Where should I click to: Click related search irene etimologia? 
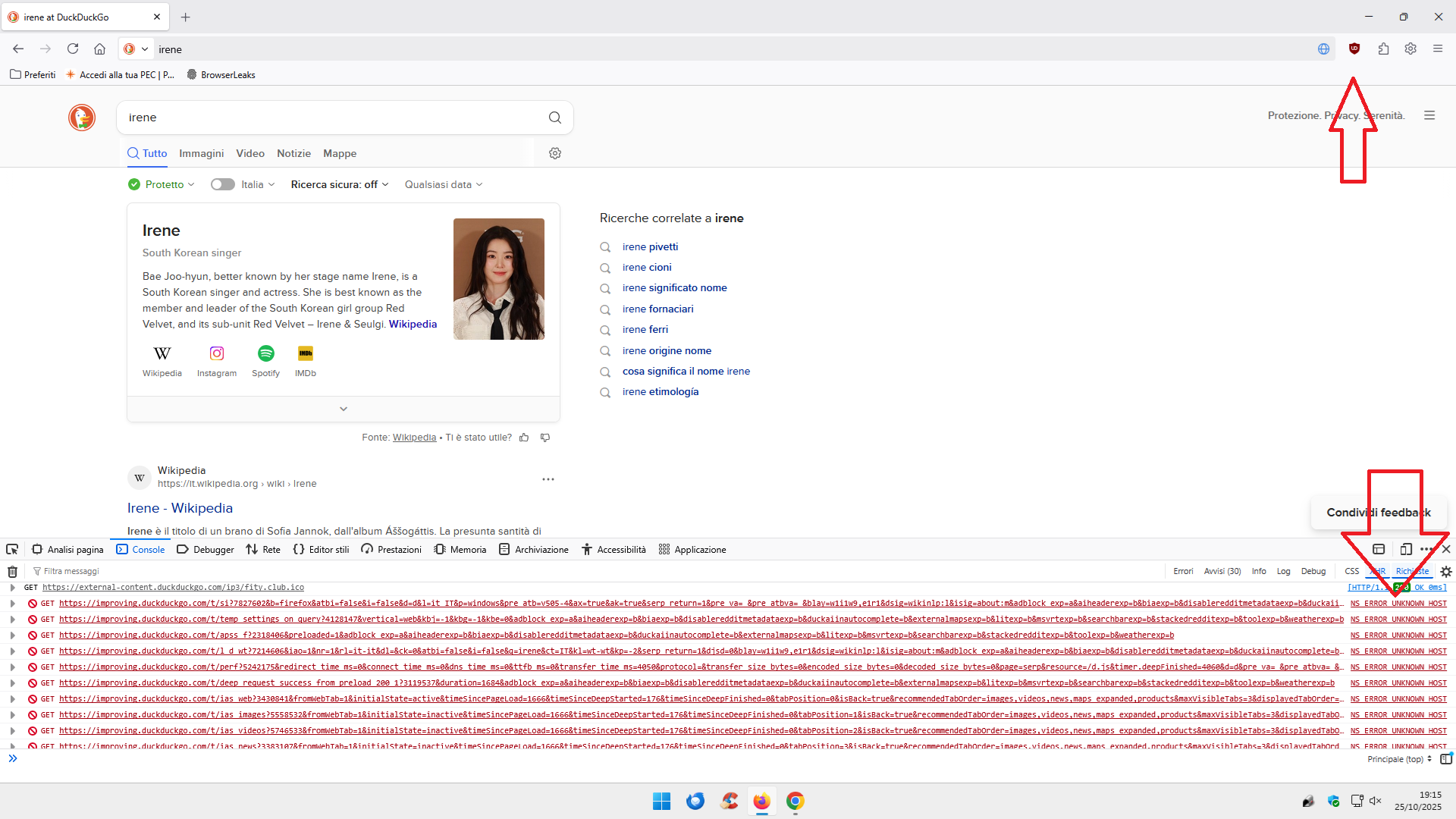[x=661, y=391]
